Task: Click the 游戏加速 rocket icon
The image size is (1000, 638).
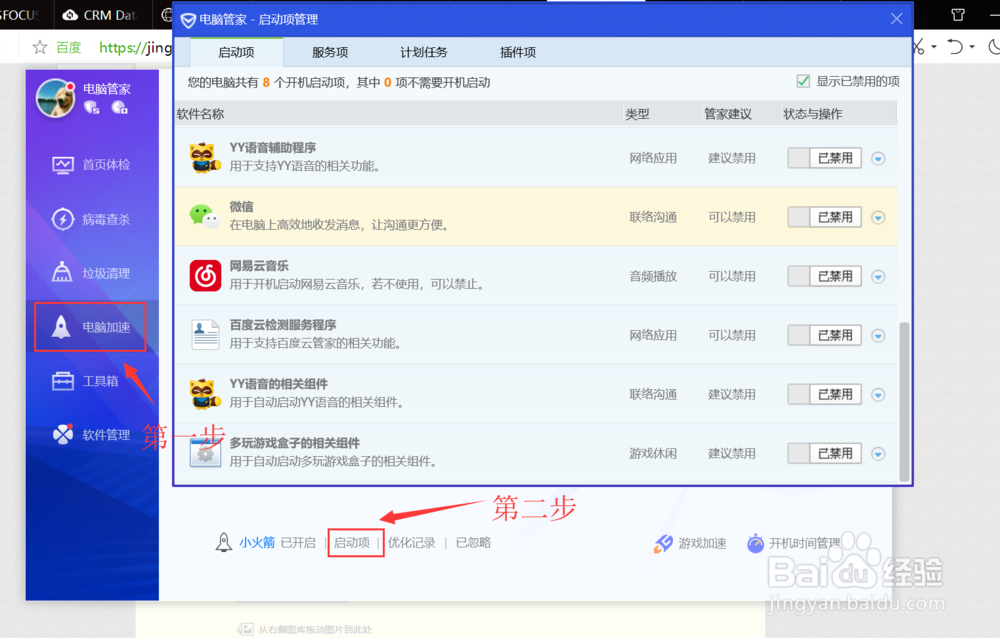Action: pyautogui.click(x=663, y=543)
